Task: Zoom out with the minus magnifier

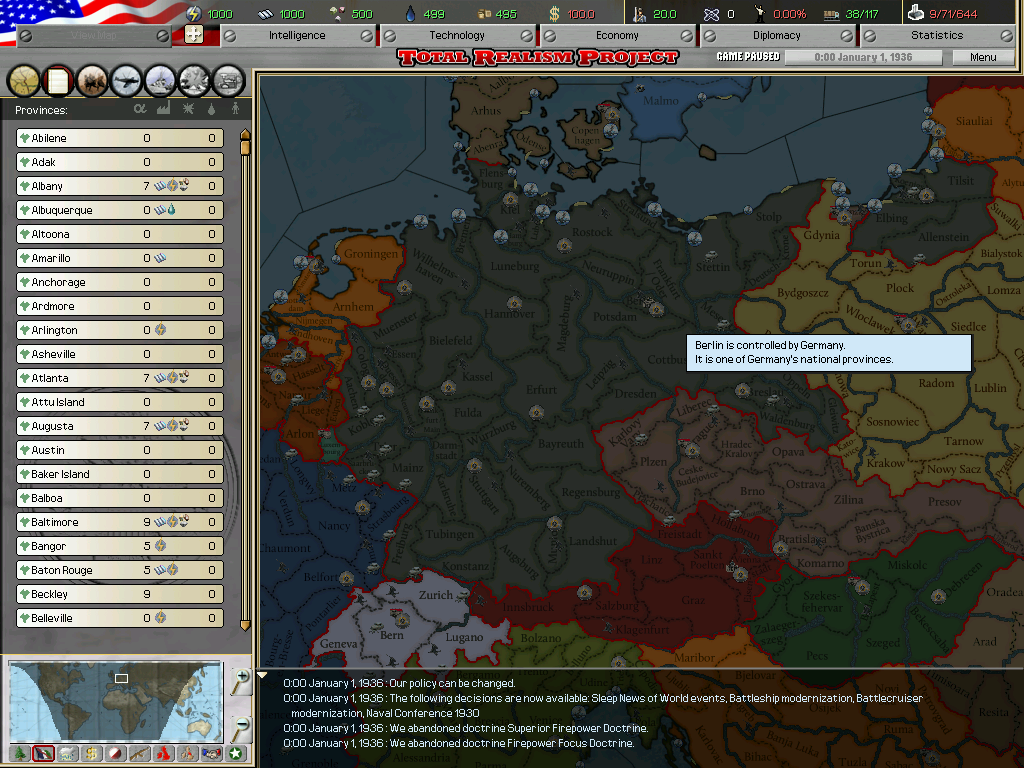Action: click(241, 727)
